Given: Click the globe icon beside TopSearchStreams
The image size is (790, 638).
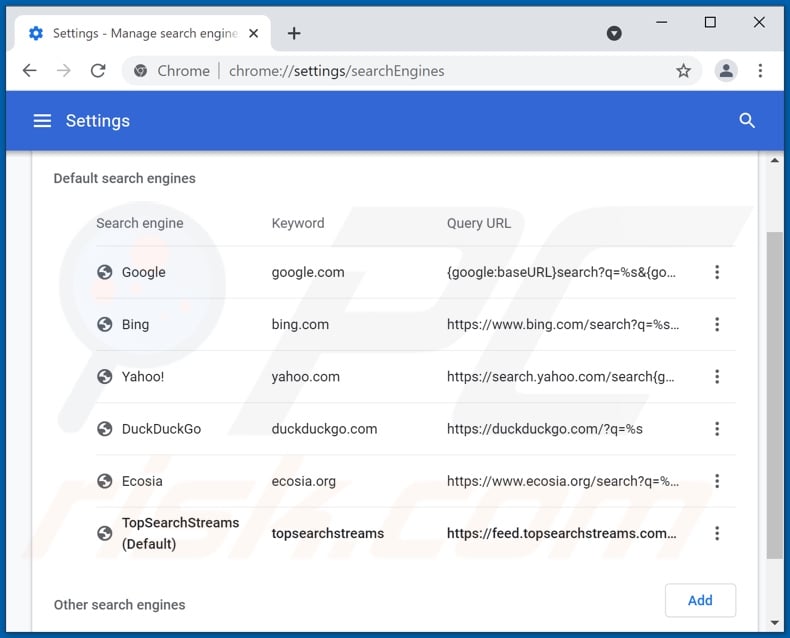Looking at the screenshot, I should point(104,533).
